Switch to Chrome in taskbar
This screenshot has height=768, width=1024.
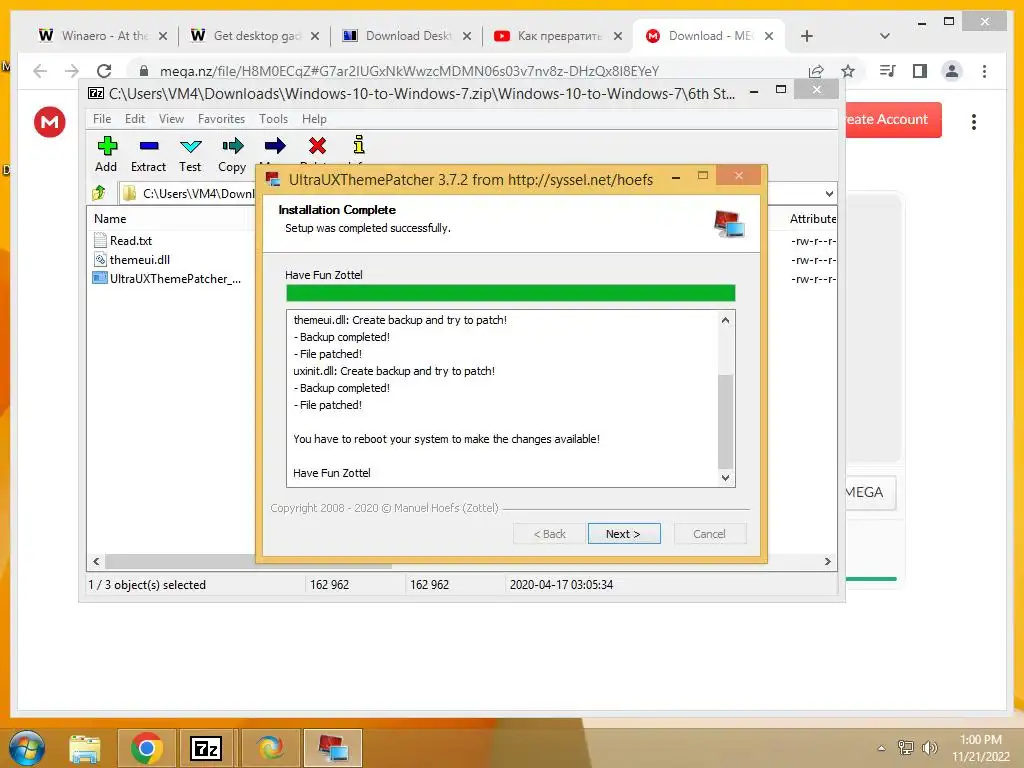(146, 748)
